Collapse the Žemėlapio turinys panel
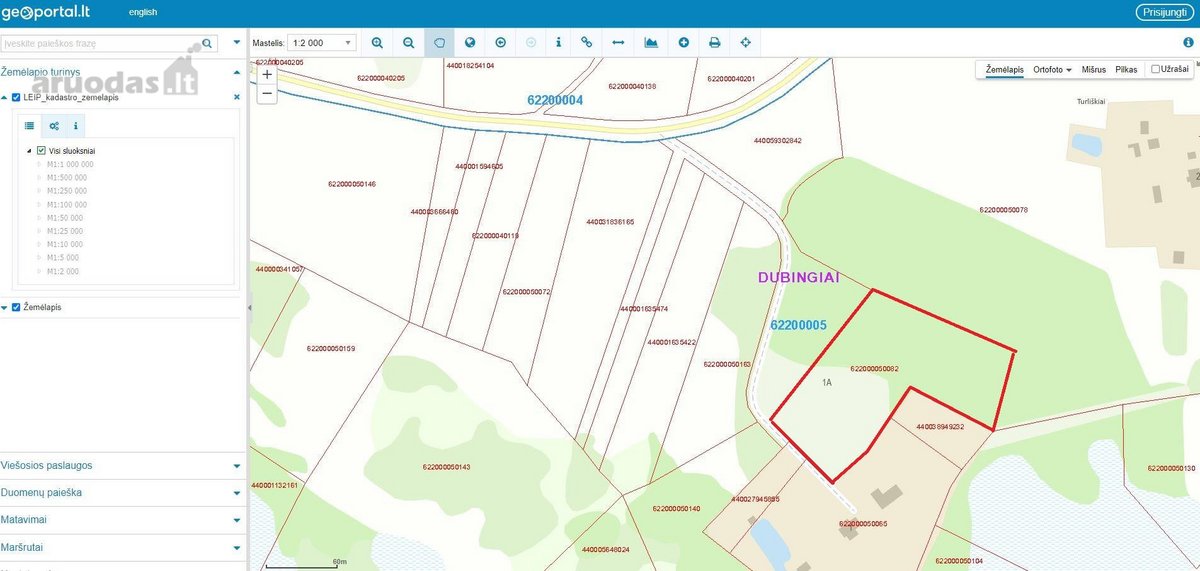Screen dimensions: 1200x571 pyautogui.click(x=237, y=72)
